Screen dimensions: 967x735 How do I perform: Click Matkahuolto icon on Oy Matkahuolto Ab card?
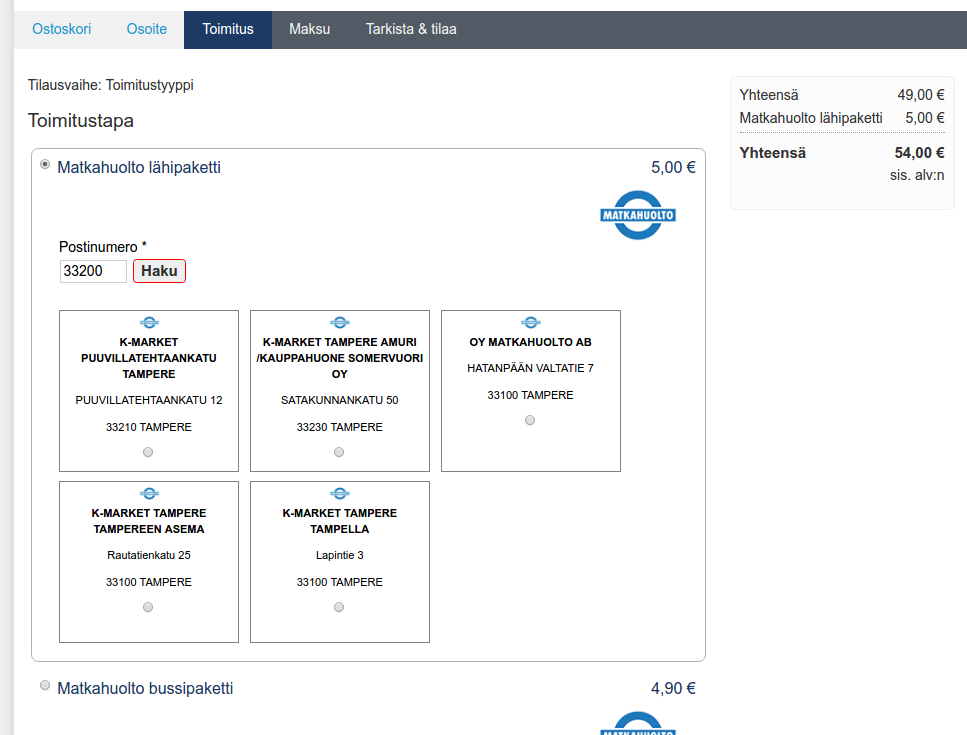coord(531,322)
